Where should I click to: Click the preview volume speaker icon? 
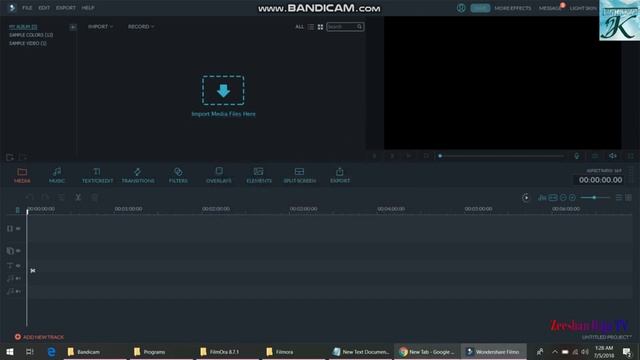613,156
